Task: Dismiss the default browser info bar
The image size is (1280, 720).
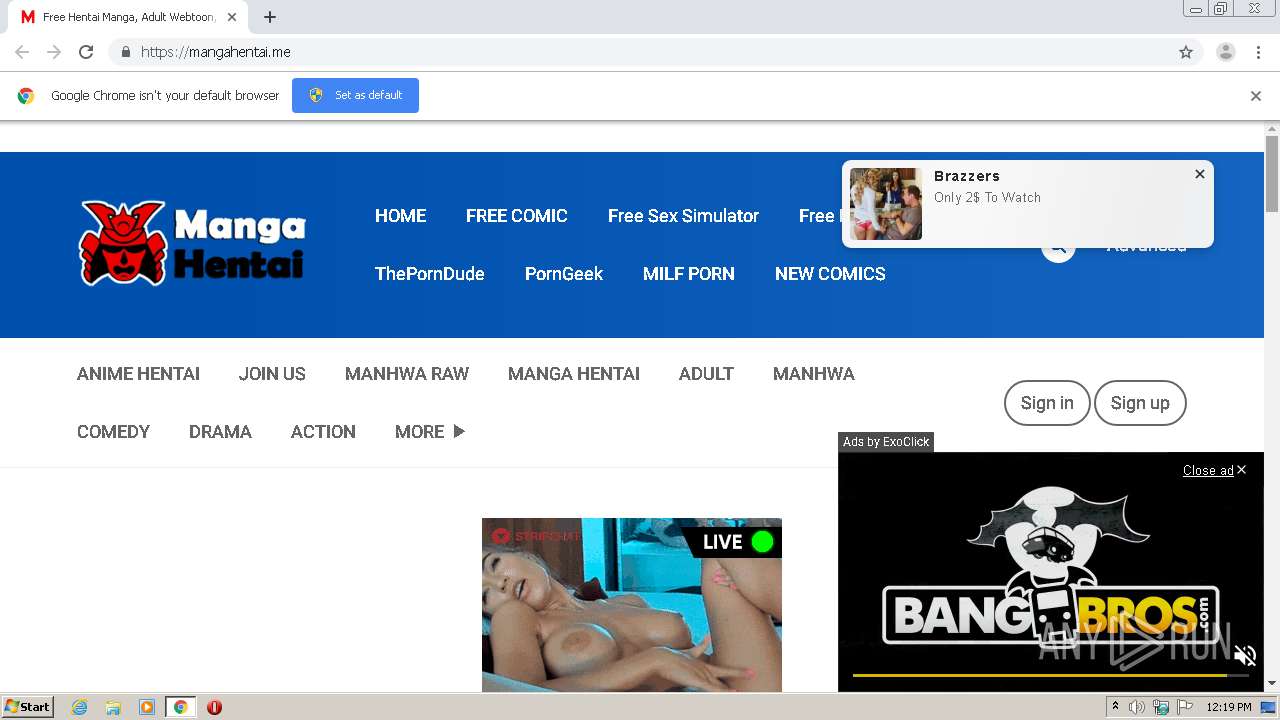Action: [1256, 96]
